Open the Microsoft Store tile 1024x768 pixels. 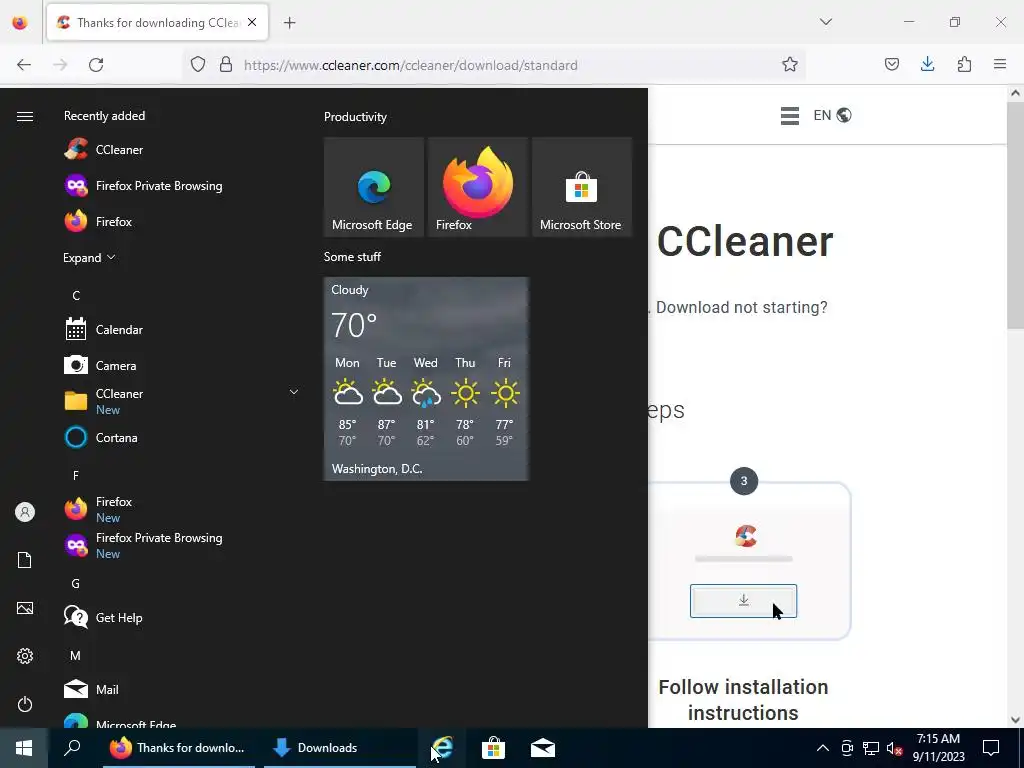582,187
